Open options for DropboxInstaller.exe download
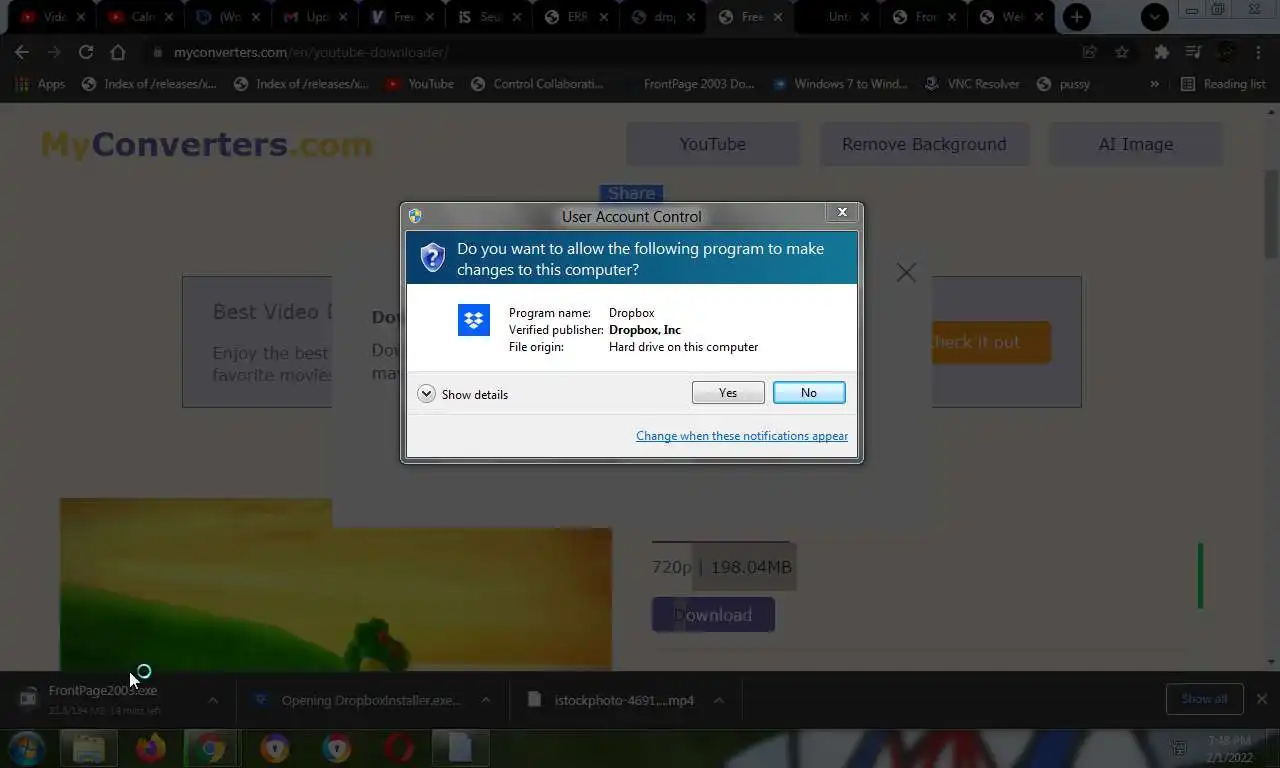This screenshot has height=768, width=1280. point(486,700)
